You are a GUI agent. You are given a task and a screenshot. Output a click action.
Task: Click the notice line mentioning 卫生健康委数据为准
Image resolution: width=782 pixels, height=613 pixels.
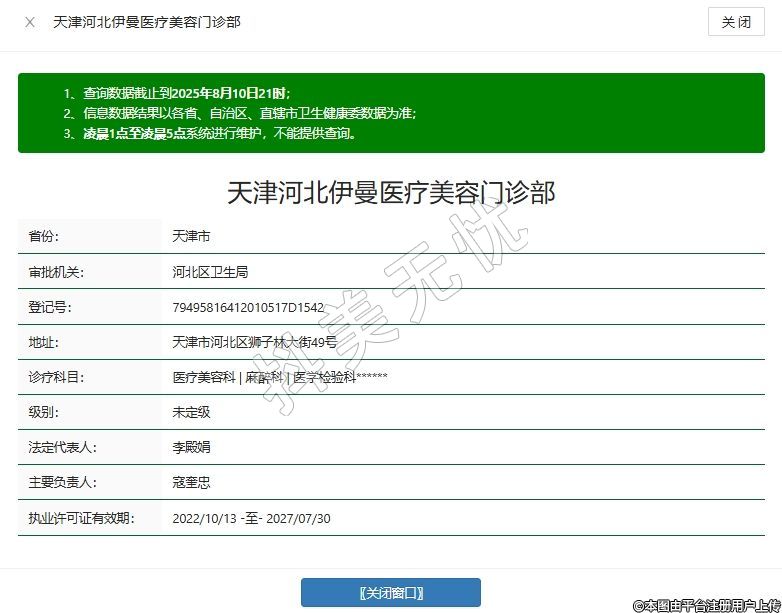tap(239, 113)
